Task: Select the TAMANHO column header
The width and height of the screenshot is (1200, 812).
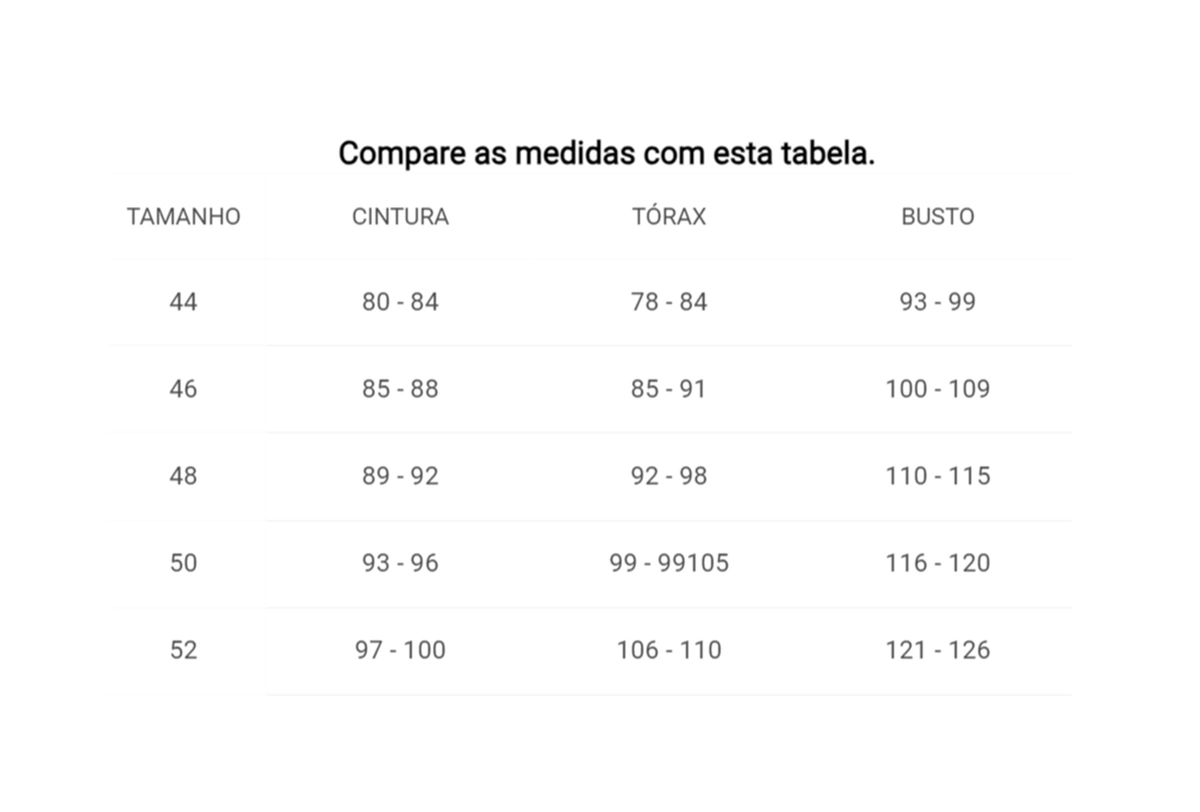Action: coord(184,216)
